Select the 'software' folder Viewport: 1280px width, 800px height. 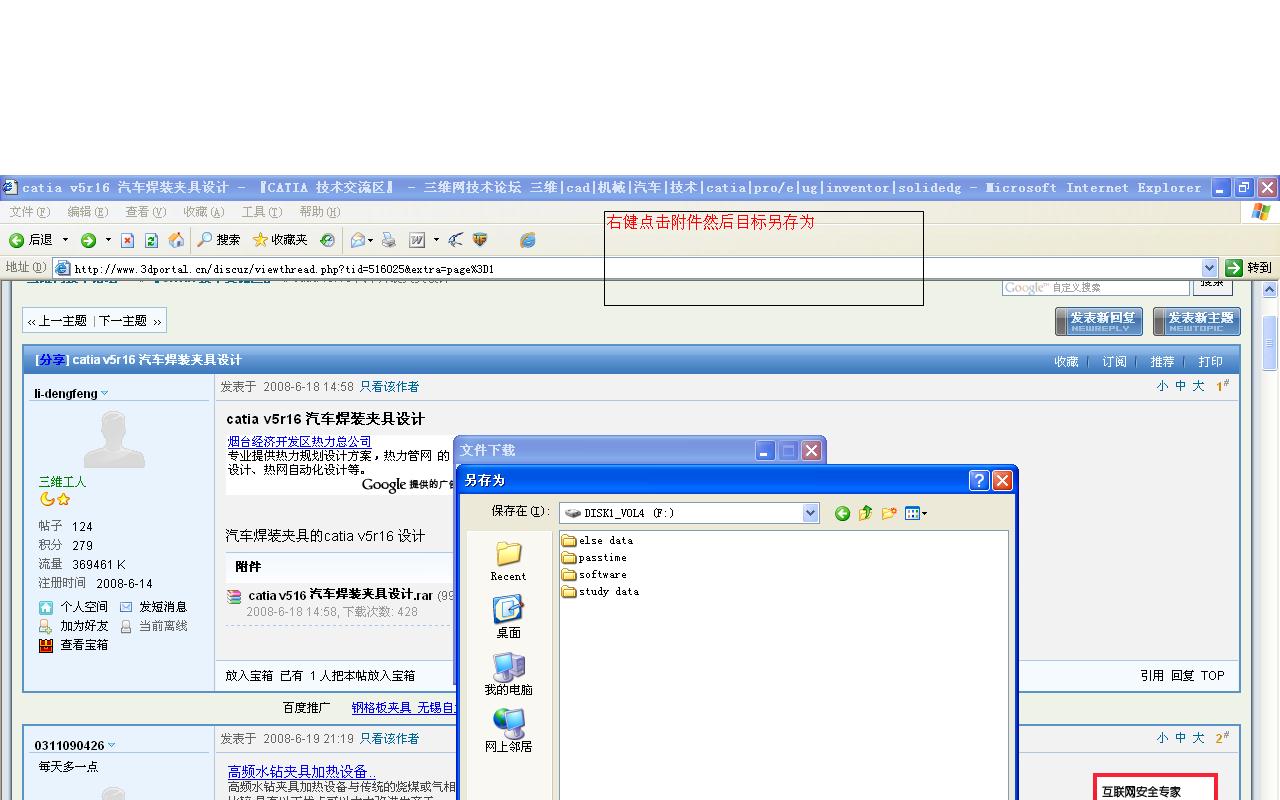pos(594,575)
